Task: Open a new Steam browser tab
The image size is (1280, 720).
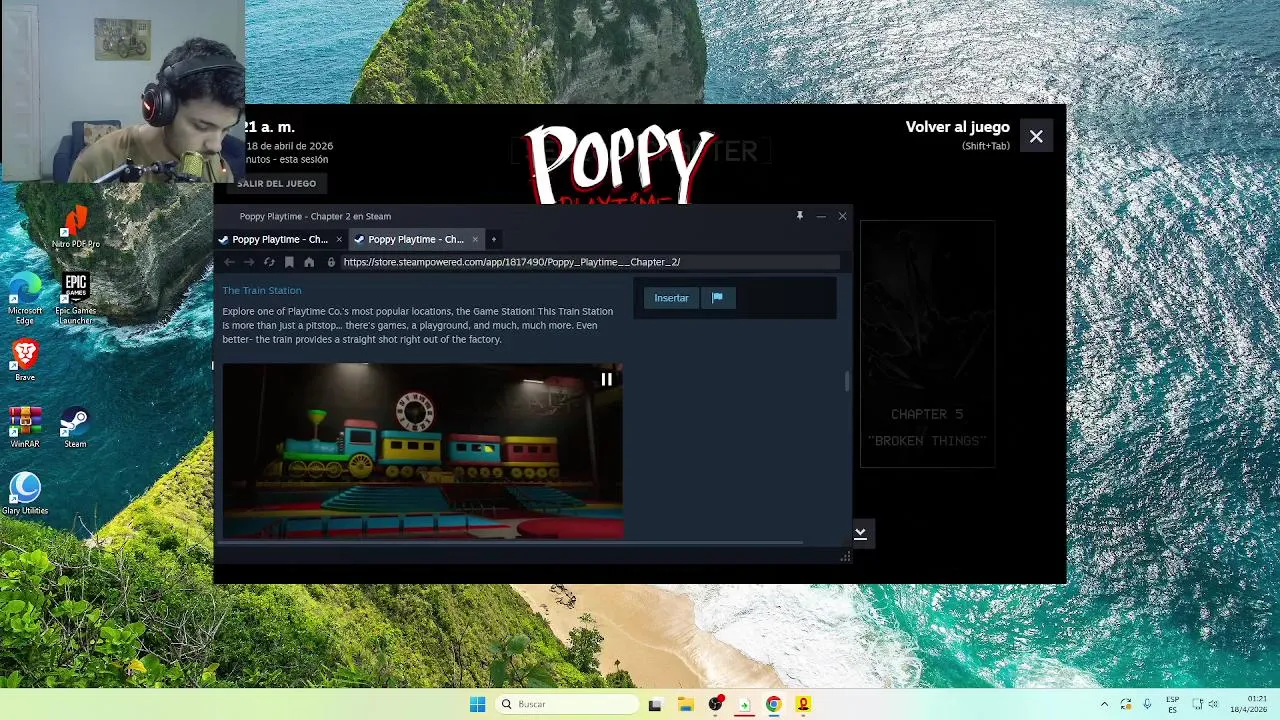Action: (x=493, y=239)
